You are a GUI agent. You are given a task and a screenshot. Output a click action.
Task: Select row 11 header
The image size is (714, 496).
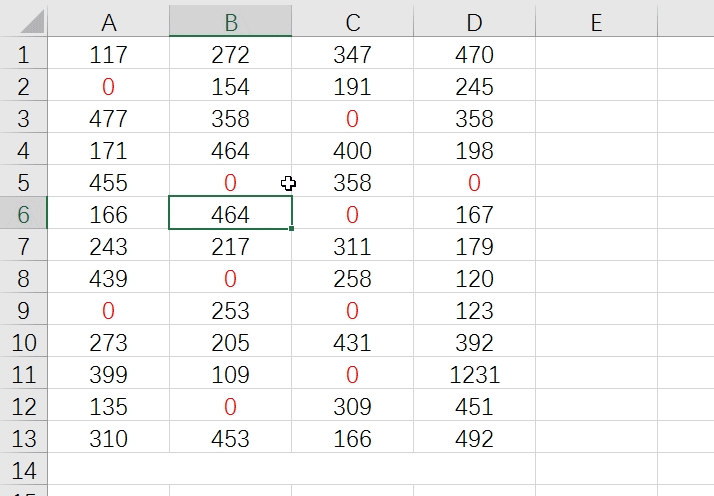(x=24, y=375)
